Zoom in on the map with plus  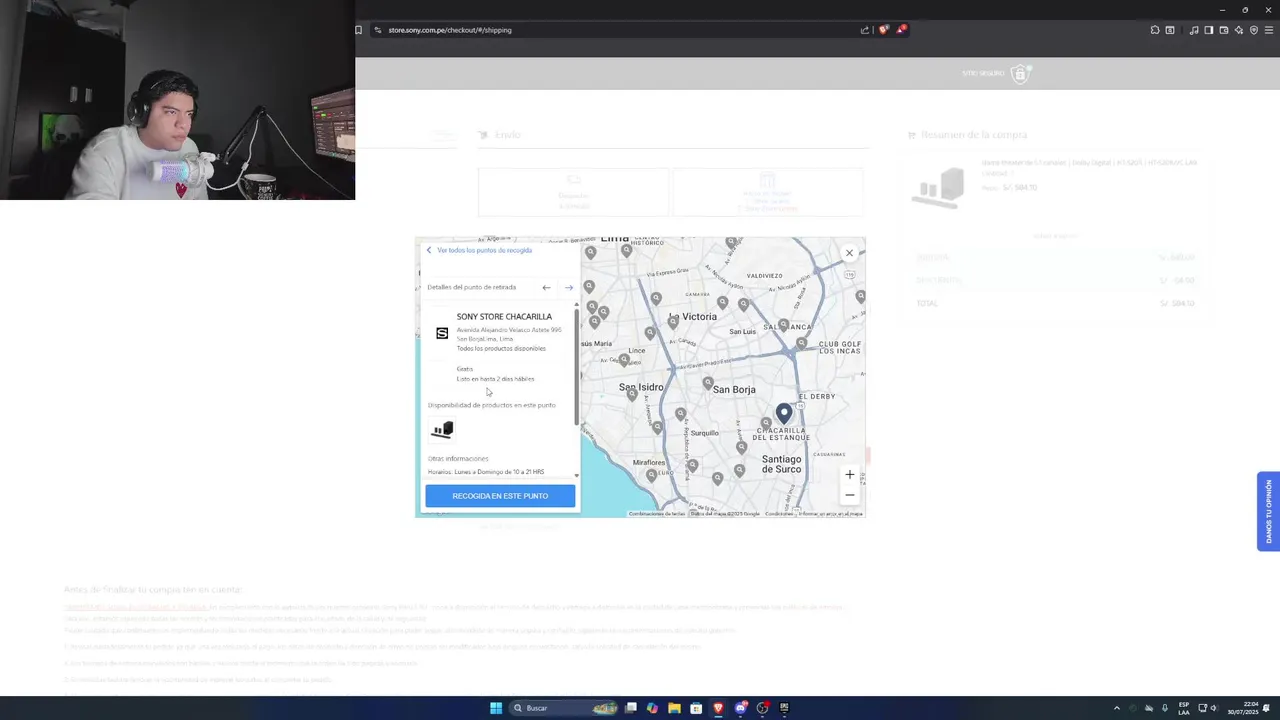coord(849,475)
